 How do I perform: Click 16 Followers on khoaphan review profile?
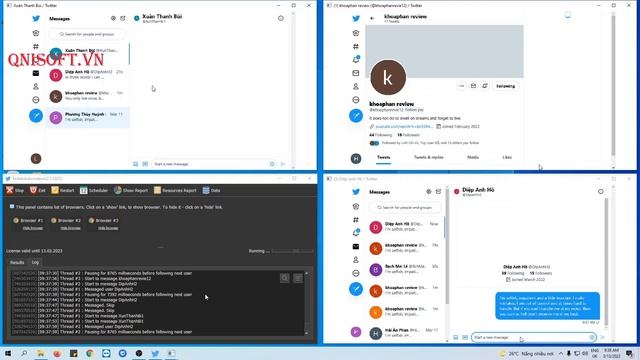tap(408, 135)
